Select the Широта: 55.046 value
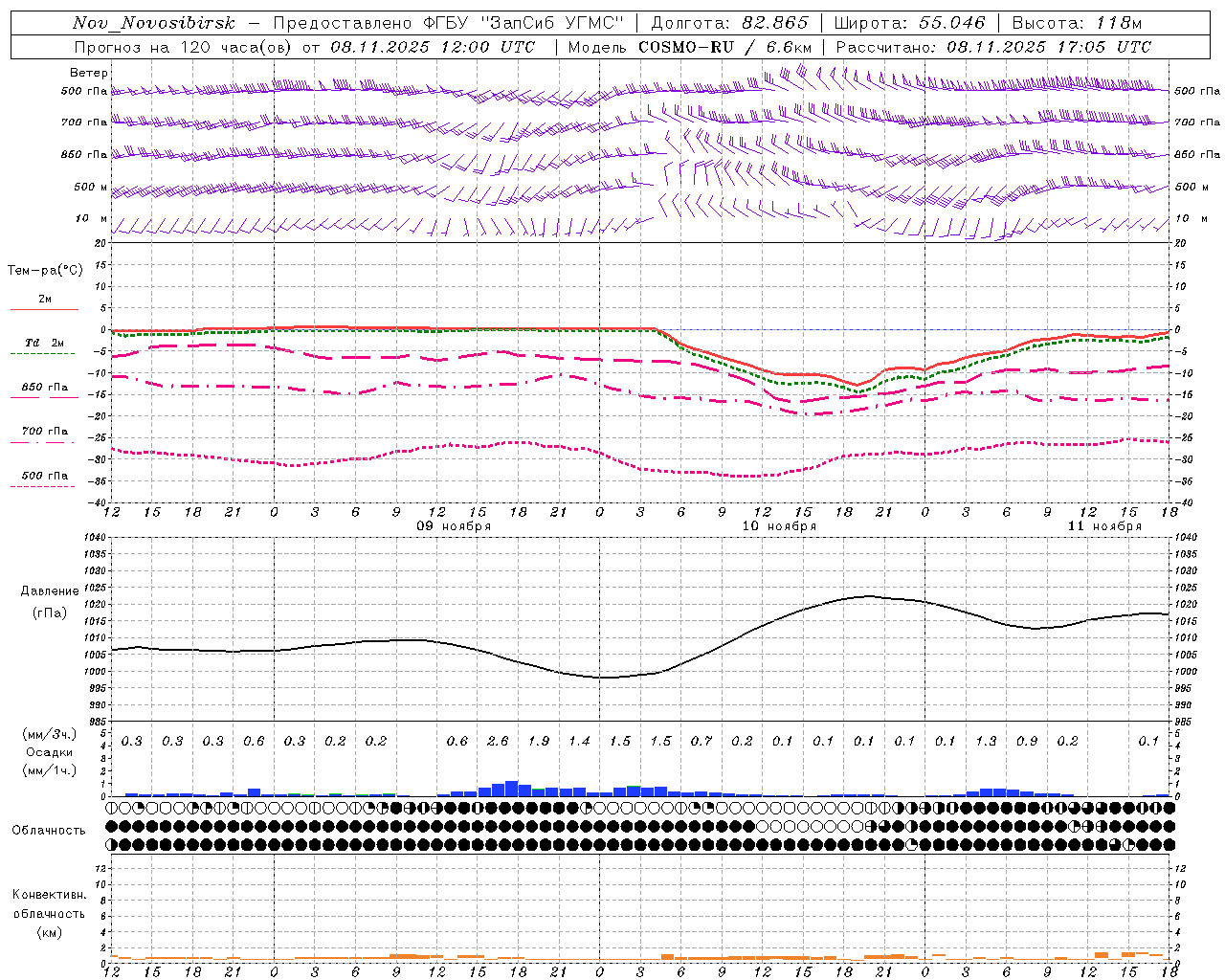 point(909,23)
